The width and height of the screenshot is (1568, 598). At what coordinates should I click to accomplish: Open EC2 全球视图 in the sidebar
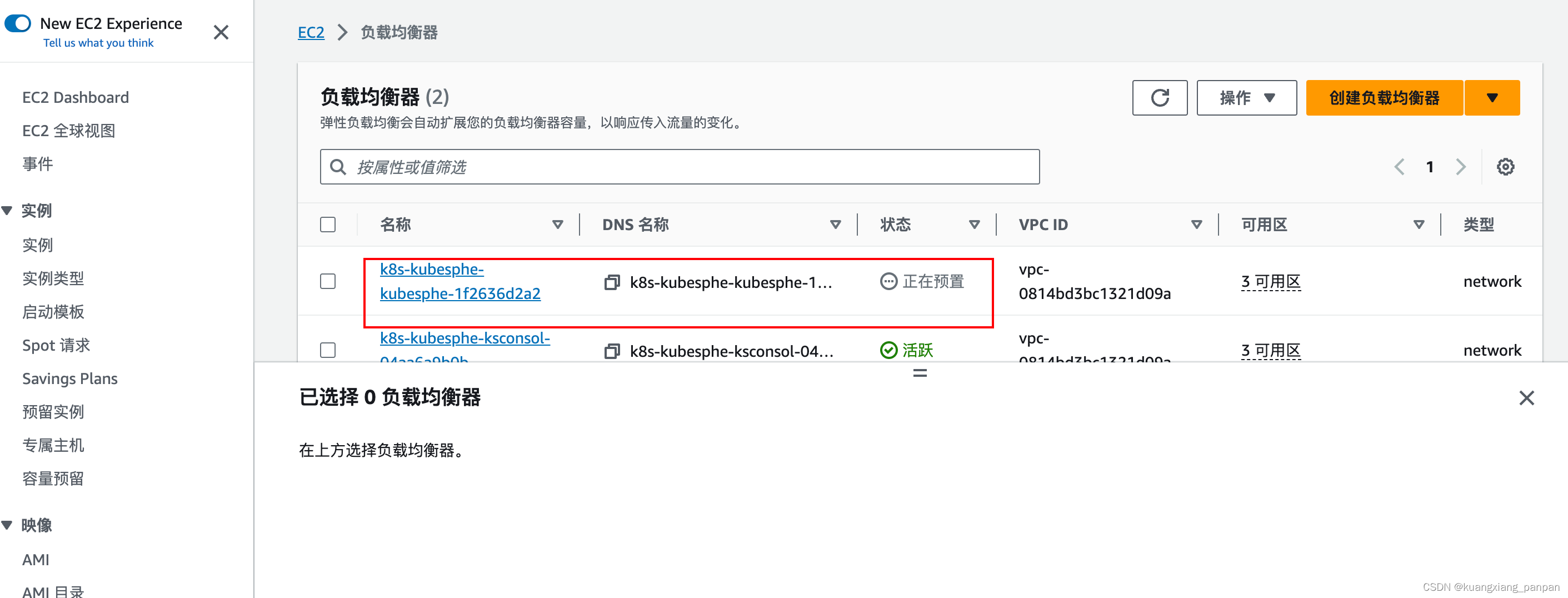coord(69,131)
